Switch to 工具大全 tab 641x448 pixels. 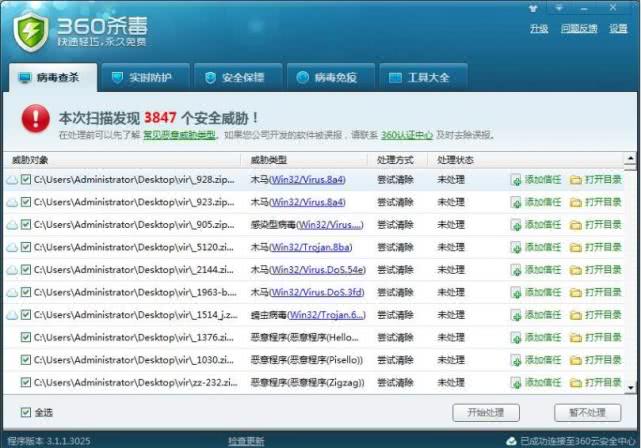tap(423, 77)
